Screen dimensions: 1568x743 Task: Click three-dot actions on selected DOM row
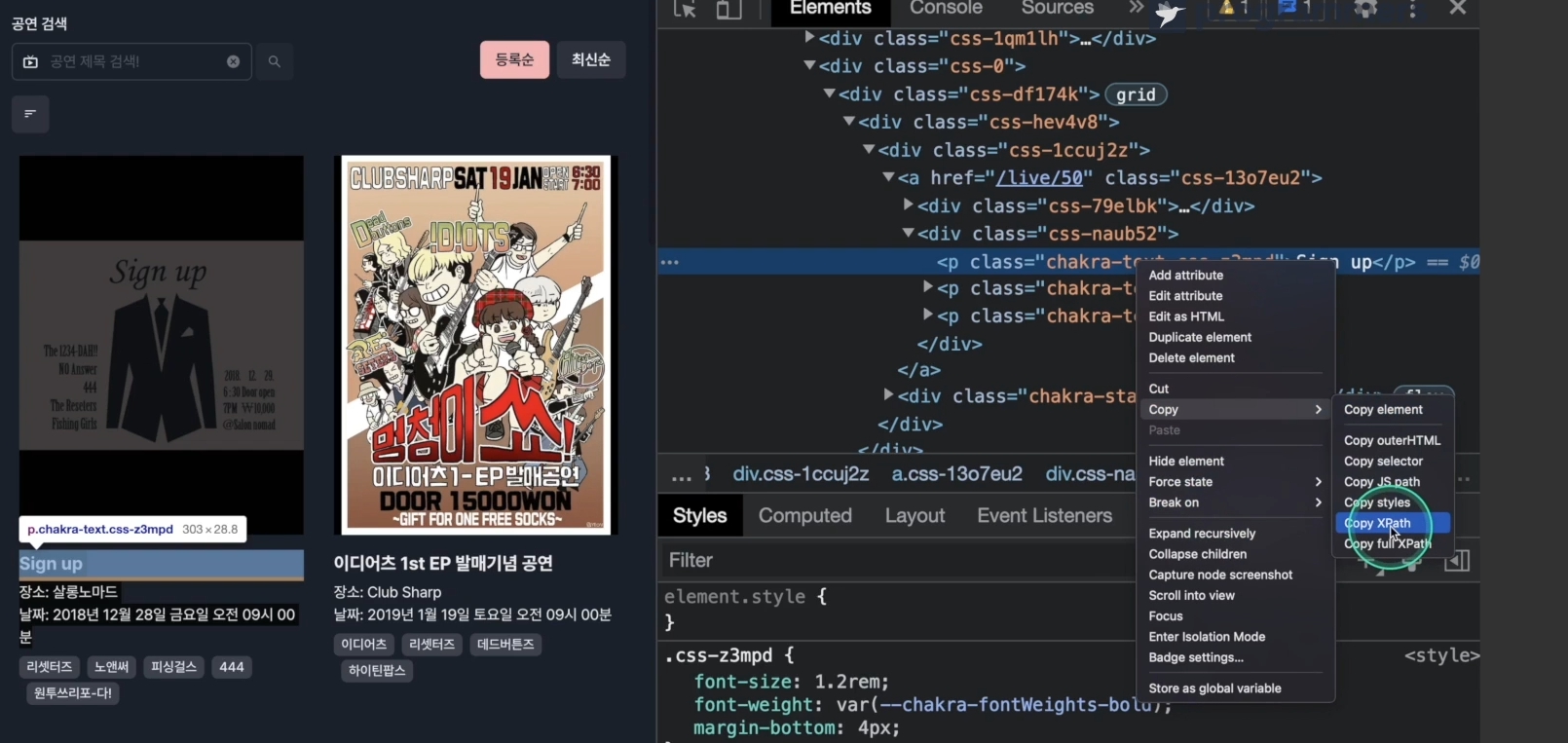pyautogui.click(x=670, y=262)
